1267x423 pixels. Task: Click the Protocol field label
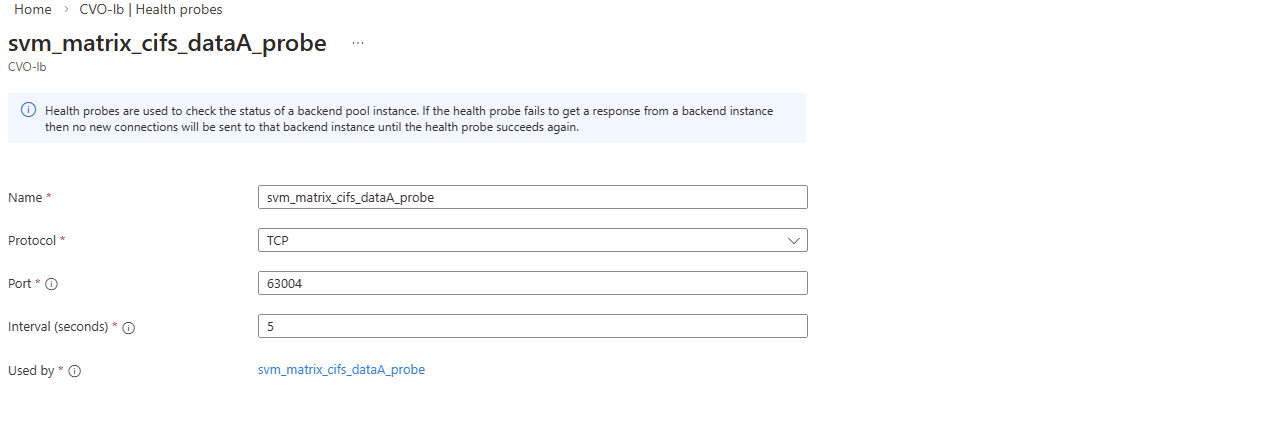pos(32,241)
